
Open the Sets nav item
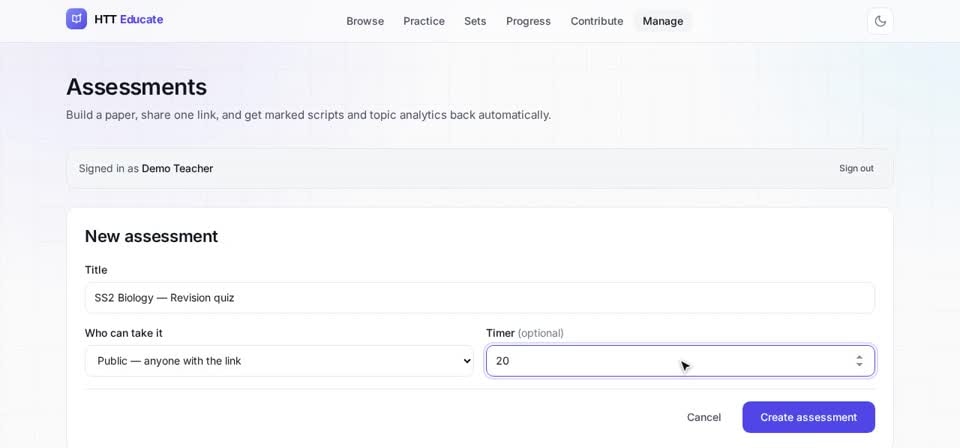click(475, 21)
